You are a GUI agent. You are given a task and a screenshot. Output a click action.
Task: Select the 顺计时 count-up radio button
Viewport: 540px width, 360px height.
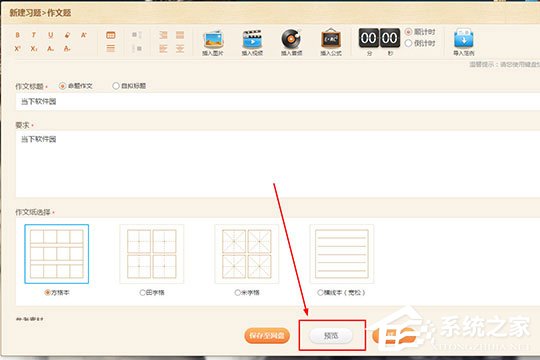tap(408, 32)
